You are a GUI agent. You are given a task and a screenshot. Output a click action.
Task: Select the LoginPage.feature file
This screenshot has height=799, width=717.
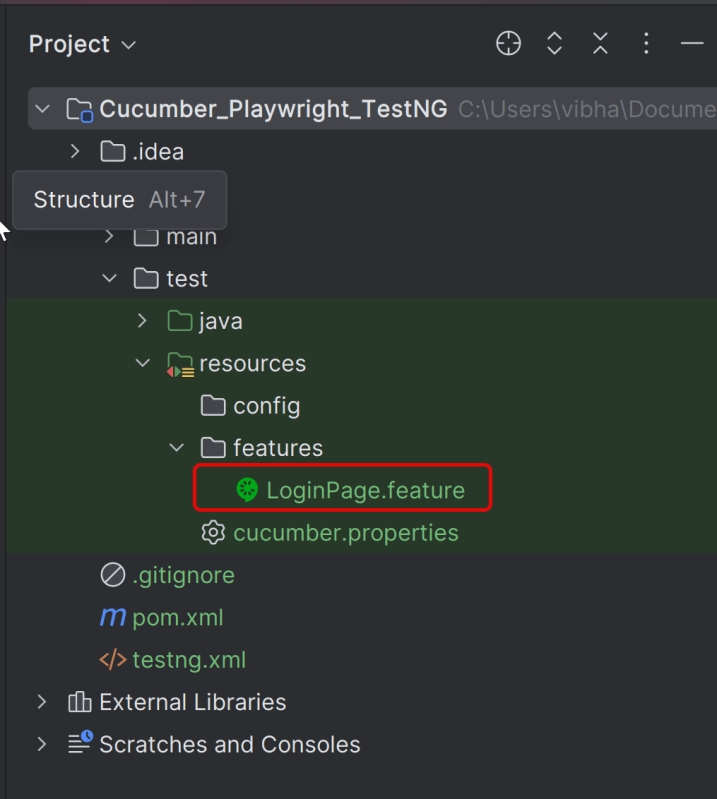click(x=365, y=490)
